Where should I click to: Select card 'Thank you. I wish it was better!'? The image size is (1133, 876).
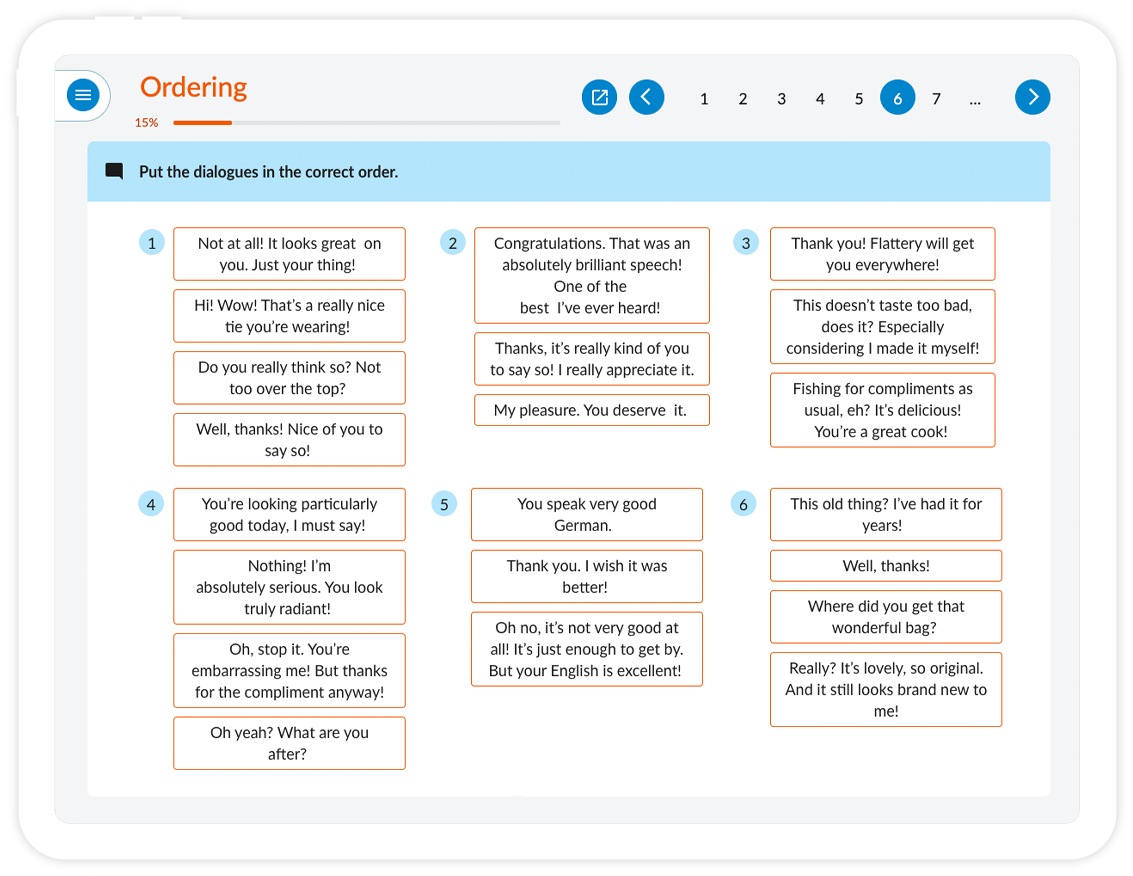(x=587, y=576)
